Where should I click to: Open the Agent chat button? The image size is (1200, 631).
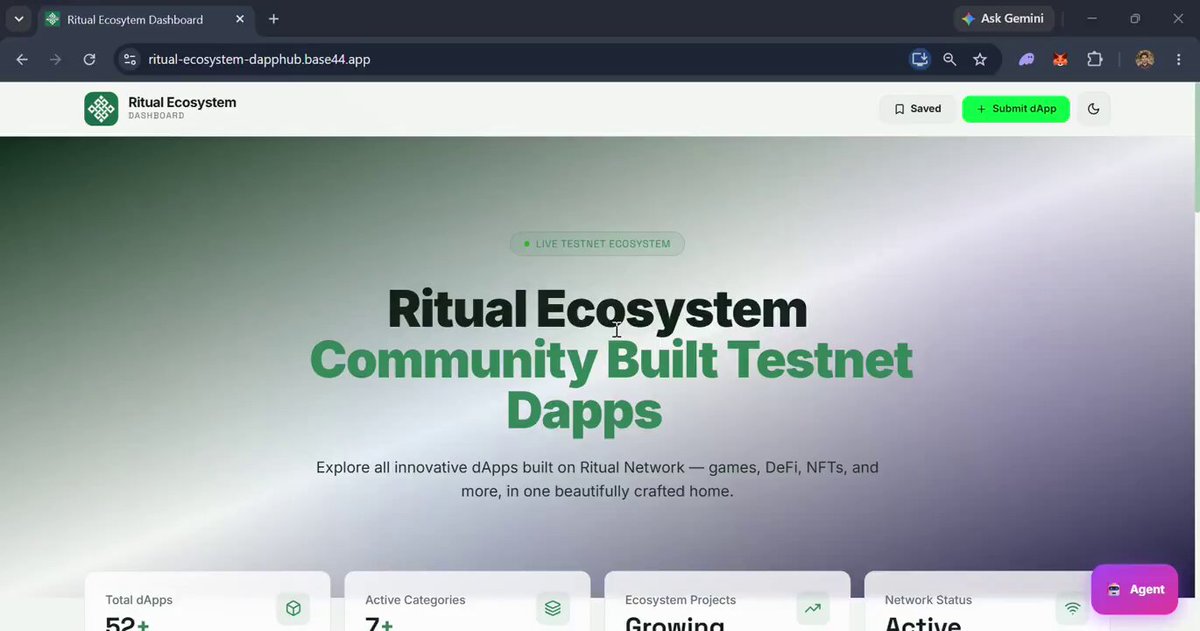[1135, 589]
